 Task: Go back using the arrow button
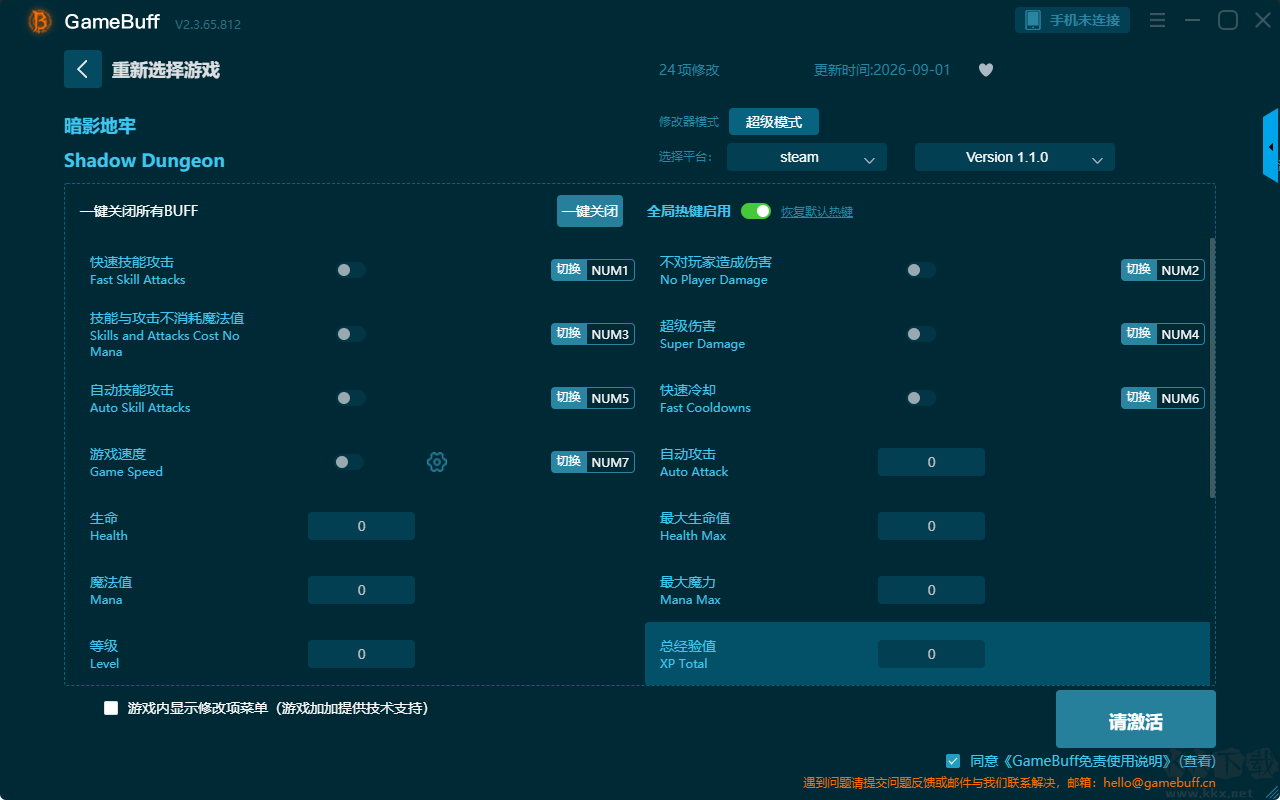[83, 69]
